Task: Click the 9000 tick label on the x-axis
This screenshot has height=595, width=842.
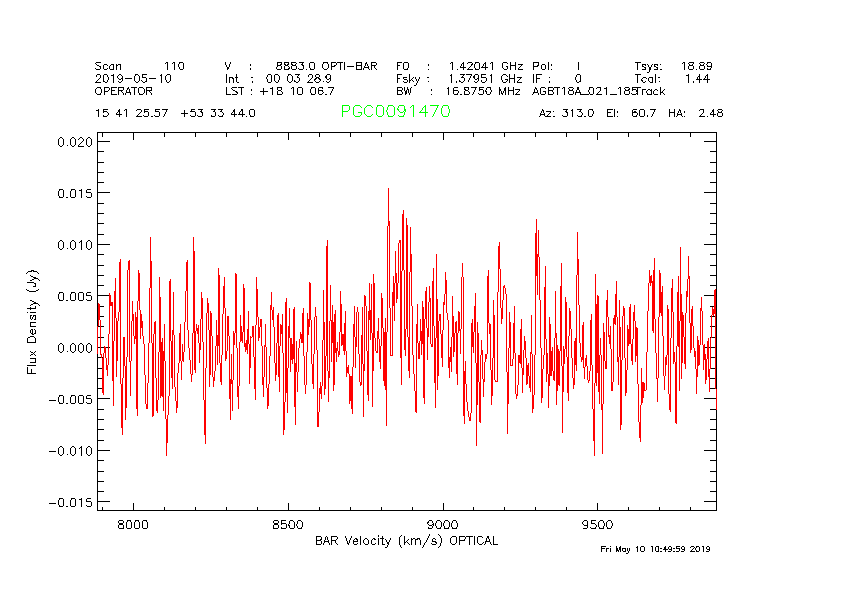Action: tap(442, 524)
